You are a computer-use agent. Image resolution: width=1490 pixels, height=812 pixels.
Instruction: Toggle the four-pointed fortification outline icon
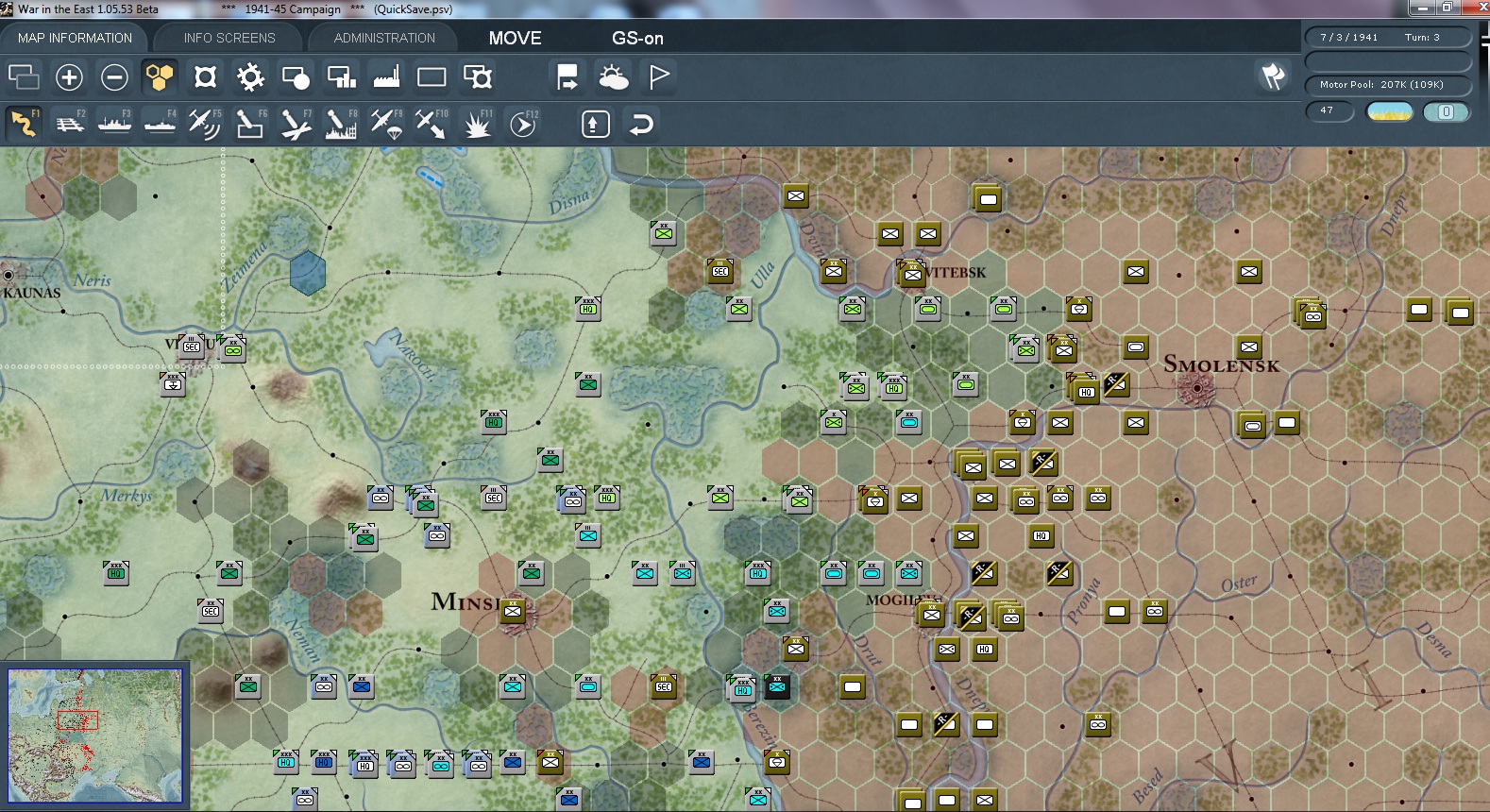[205, 77]
